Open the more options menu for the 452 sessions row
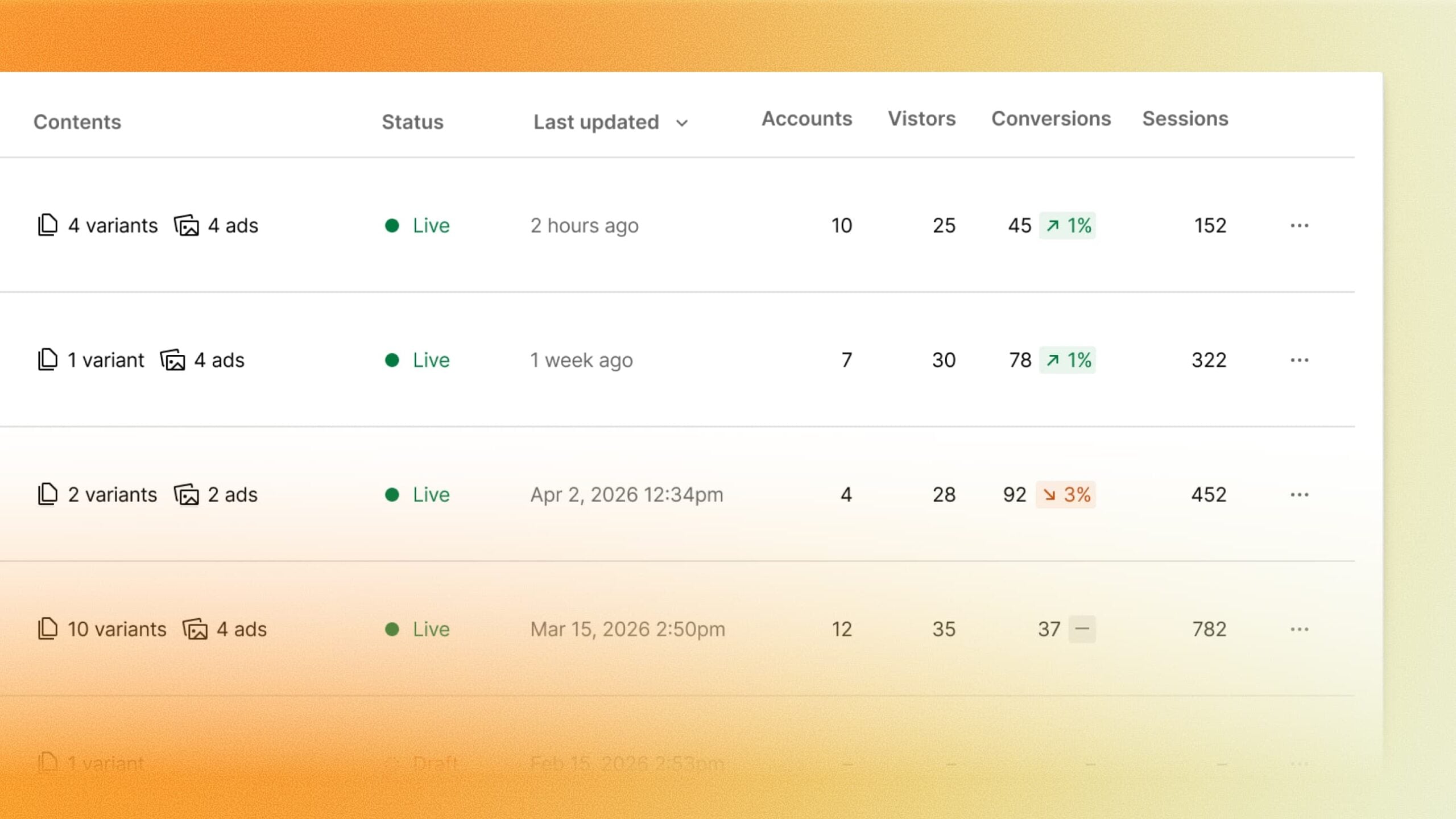The image size is (1456, 819). click(x=1300, y=495)
